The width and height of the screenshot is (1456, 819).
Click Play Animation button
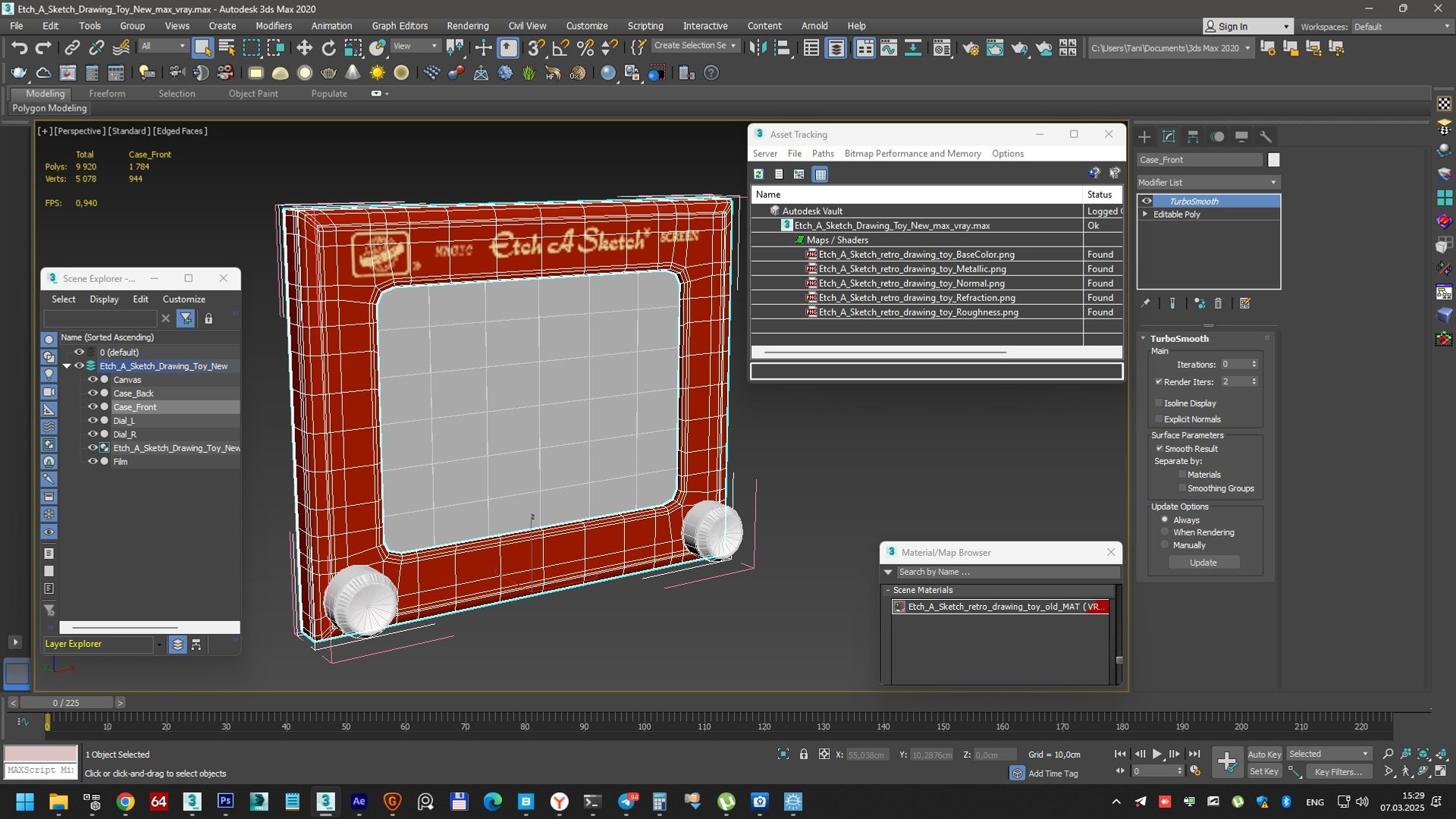(1156, 754)
